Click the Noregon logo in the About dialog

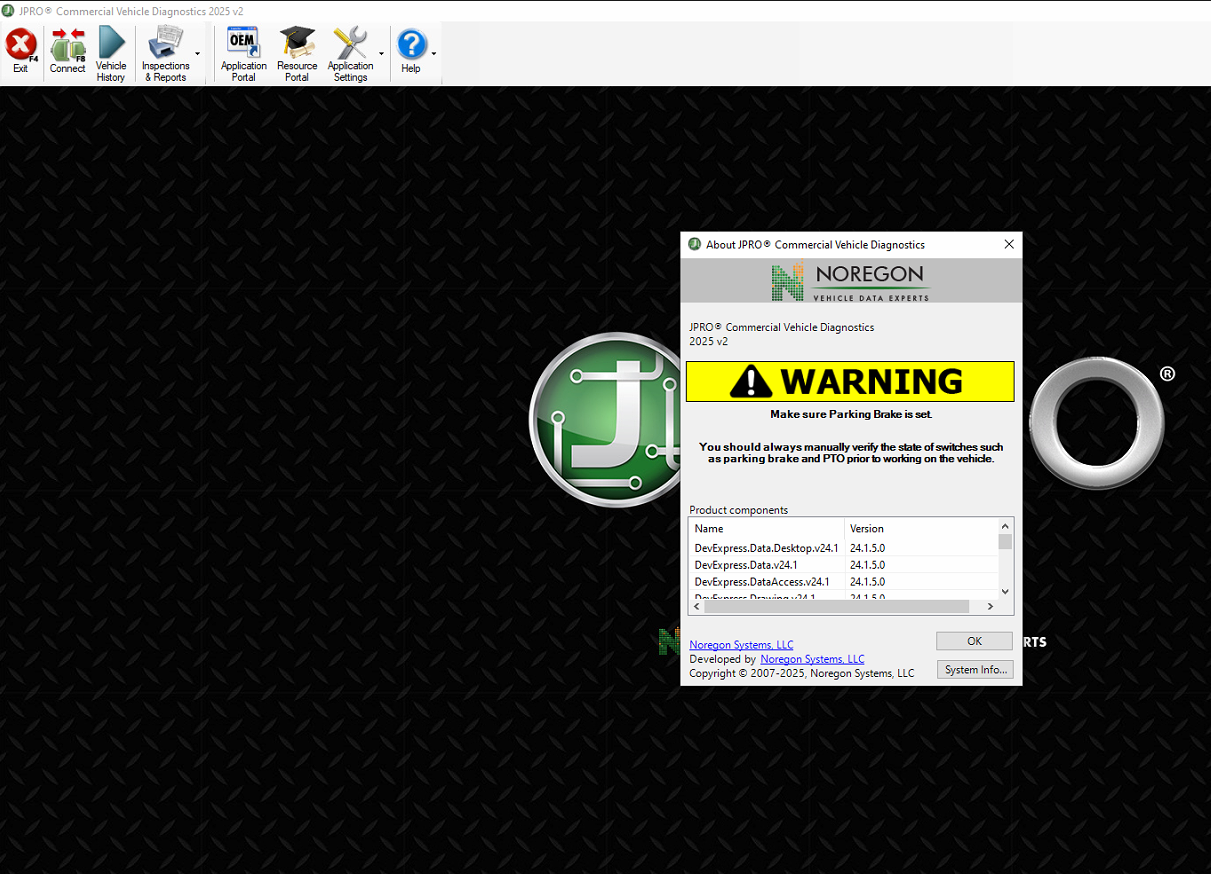point(851,281)
